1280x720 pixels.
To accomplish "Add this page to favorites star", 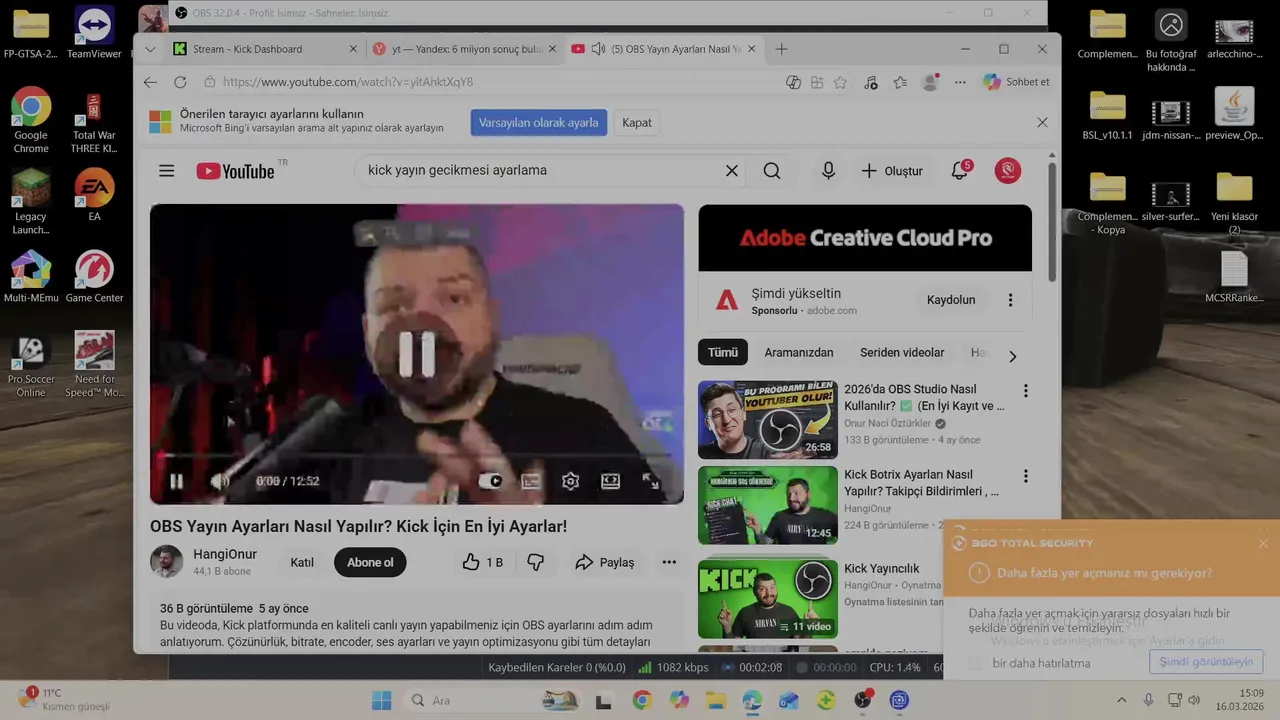I will (840, 82).
